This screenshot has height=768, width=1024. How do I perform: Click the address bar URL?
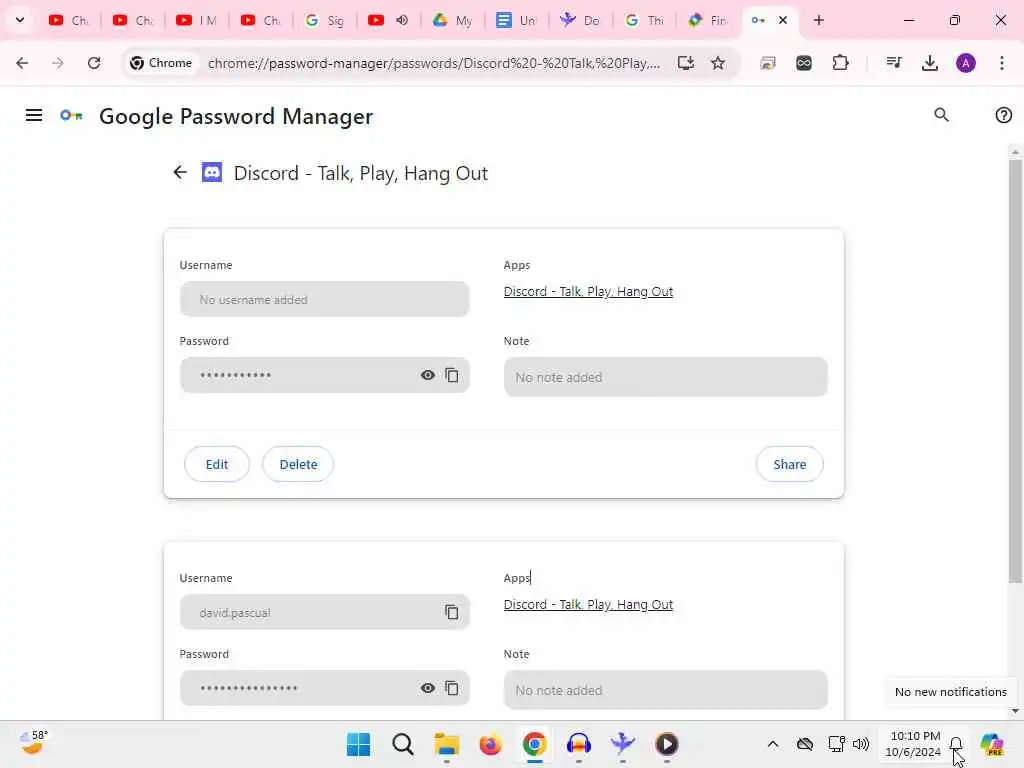(434, 63)
